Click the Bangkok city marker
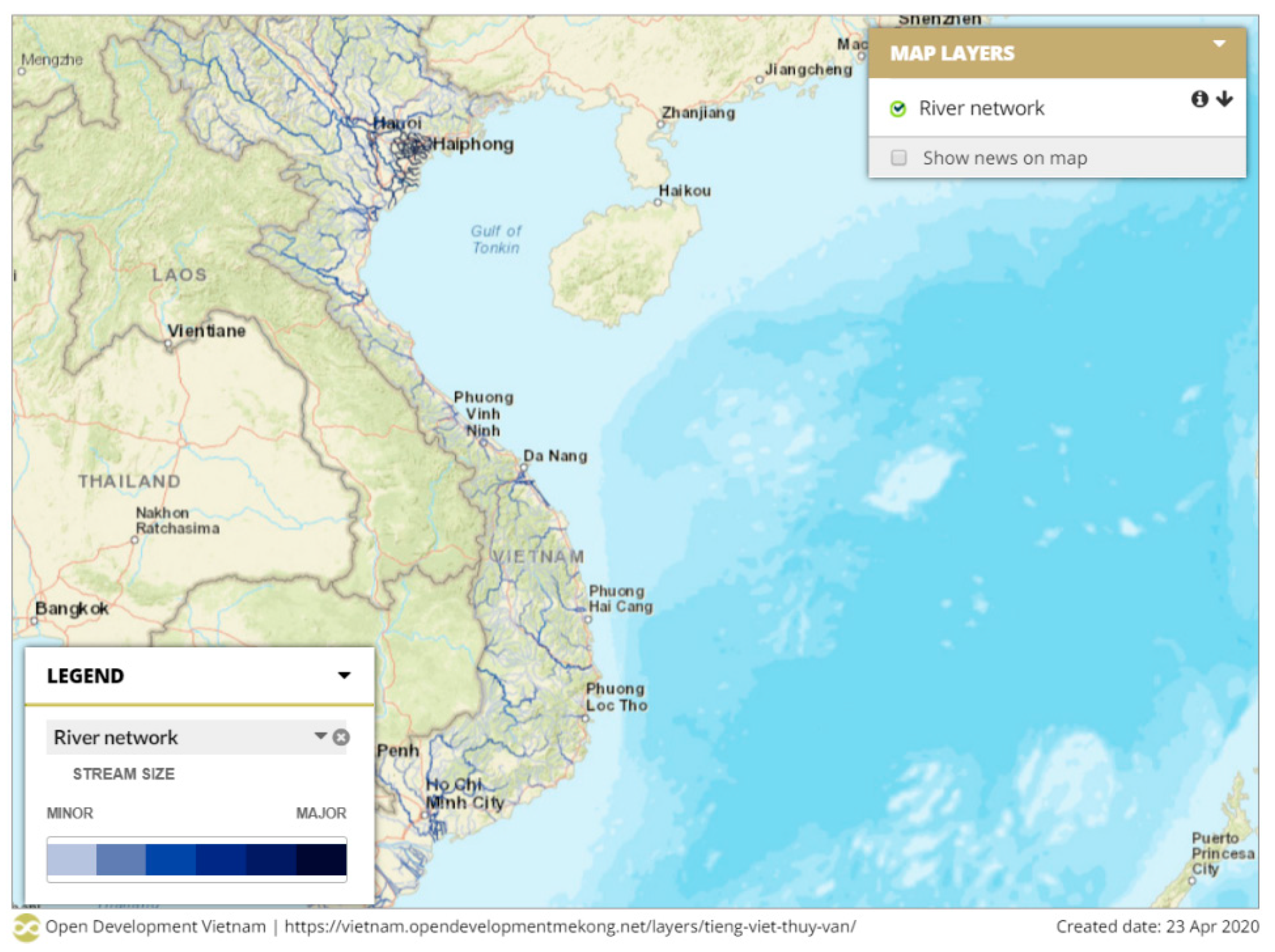This screenshot has width=1275, height=952. pos(35,621)
